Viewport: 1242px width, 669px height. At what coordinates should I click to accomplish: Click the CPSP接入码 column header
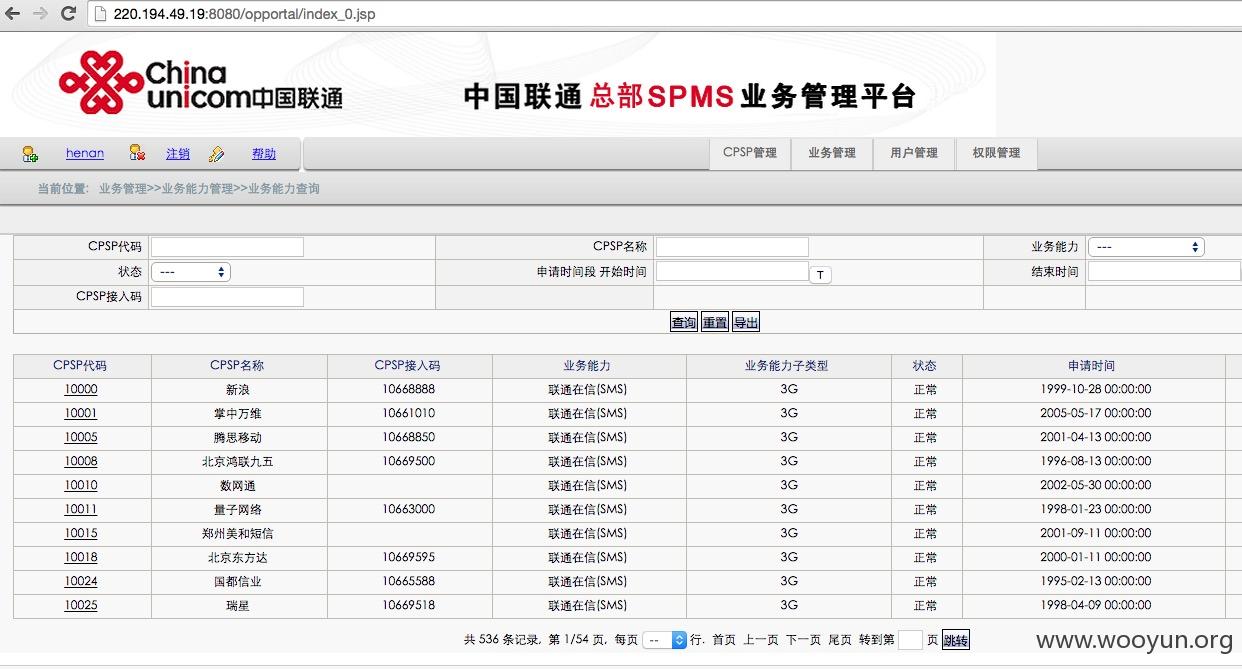(408, 366)
